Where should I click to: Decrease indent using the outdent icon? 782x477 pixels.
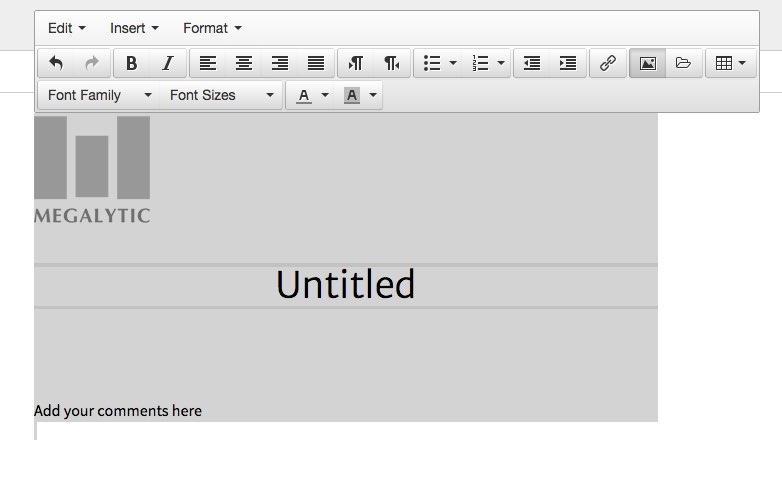click(532, 63)
